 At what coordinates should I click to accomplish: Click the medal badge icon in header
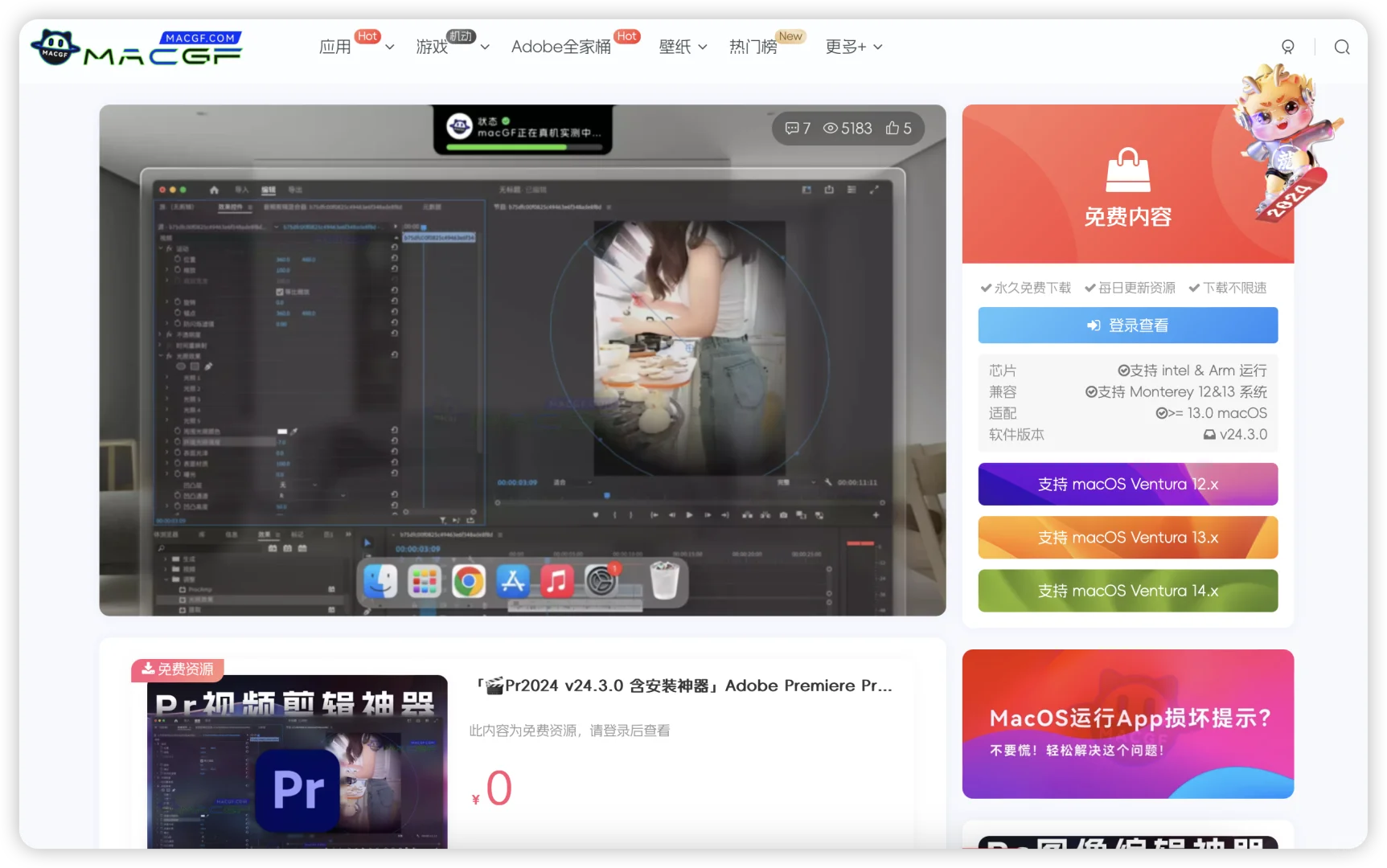pos(1288,47)
